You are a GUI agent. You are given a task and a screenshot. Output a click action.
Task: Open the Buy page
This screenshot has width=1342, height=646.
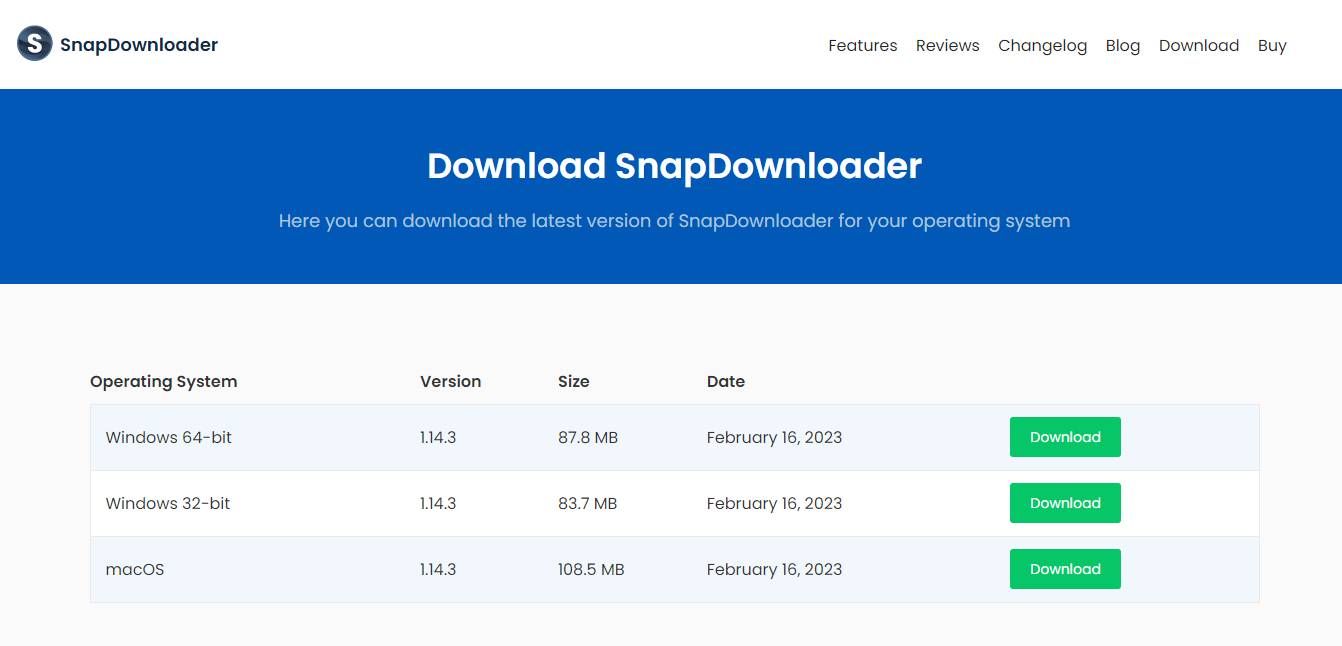point(1272,45)
